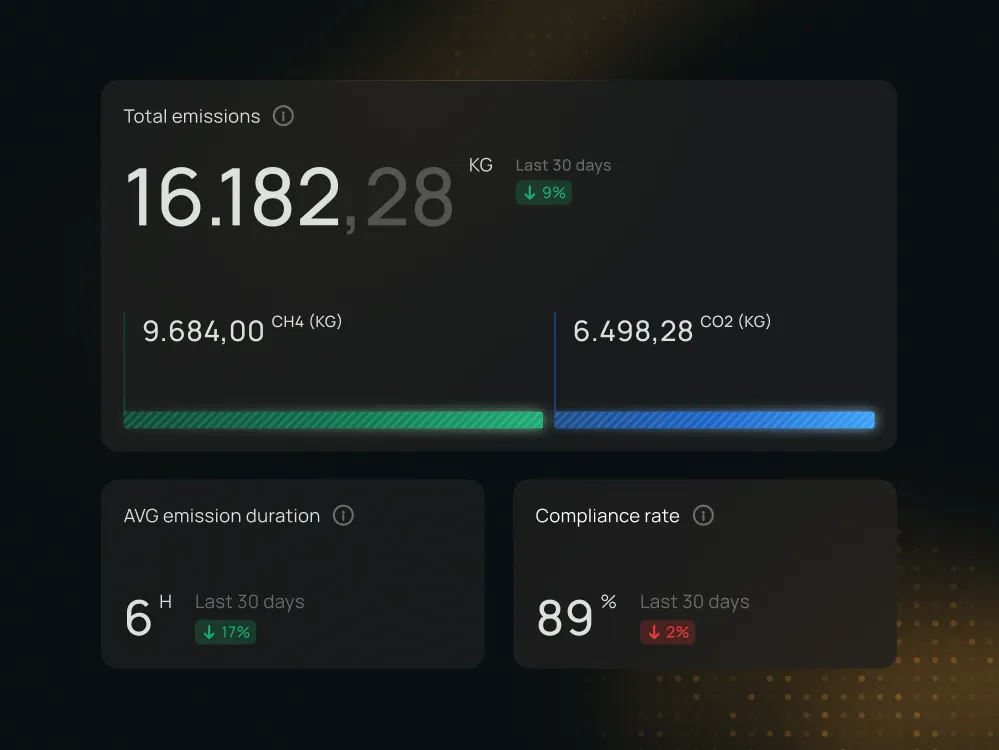This screenshot has width=999, height=750.
Task: Select Last 30 days in compliance card
Action: [x=694, y=602]
